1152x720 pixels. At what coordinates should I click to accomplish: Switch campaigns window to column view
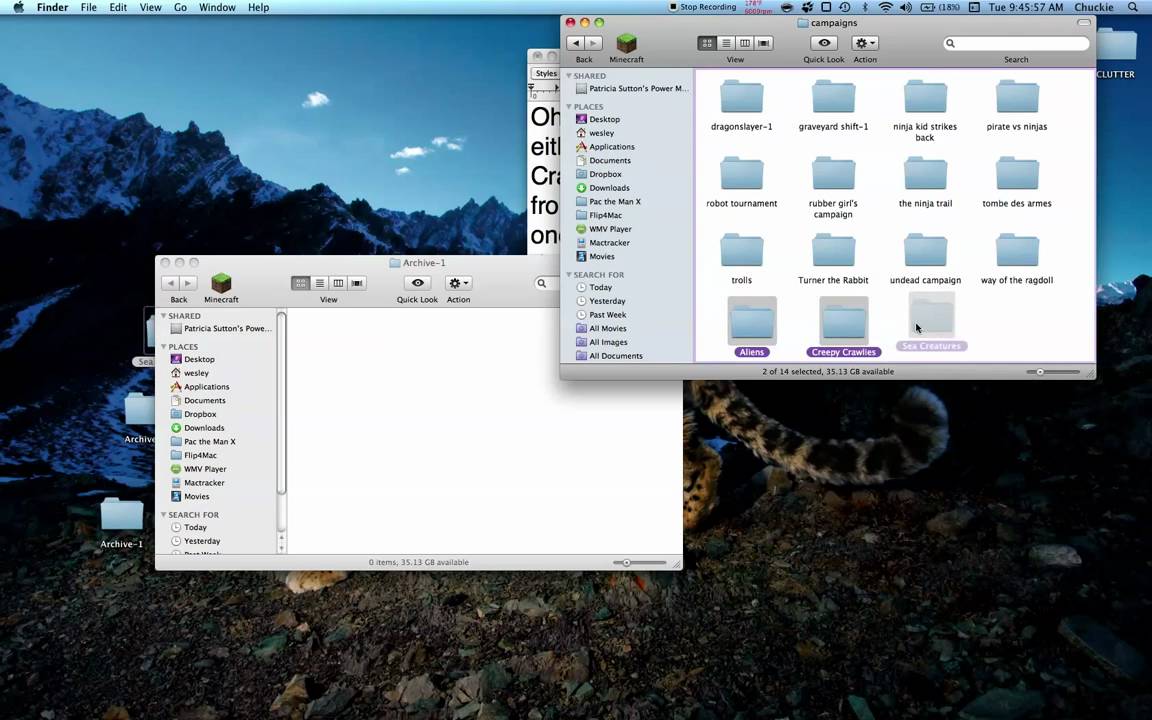(744, 43)
